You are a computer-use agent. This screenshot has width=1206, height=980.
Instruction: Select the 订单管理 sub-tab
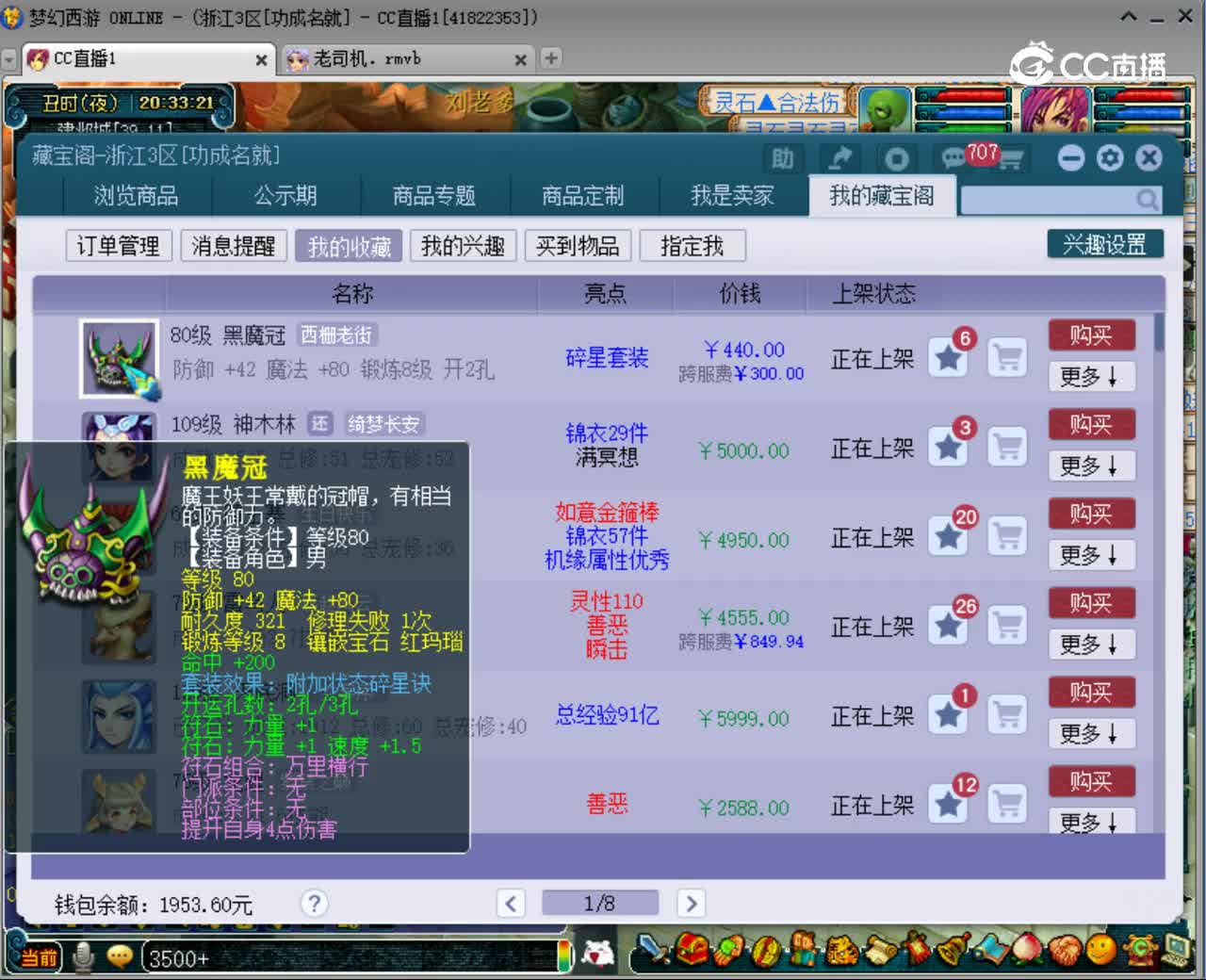pyautogui.click(x=119, y=246)
